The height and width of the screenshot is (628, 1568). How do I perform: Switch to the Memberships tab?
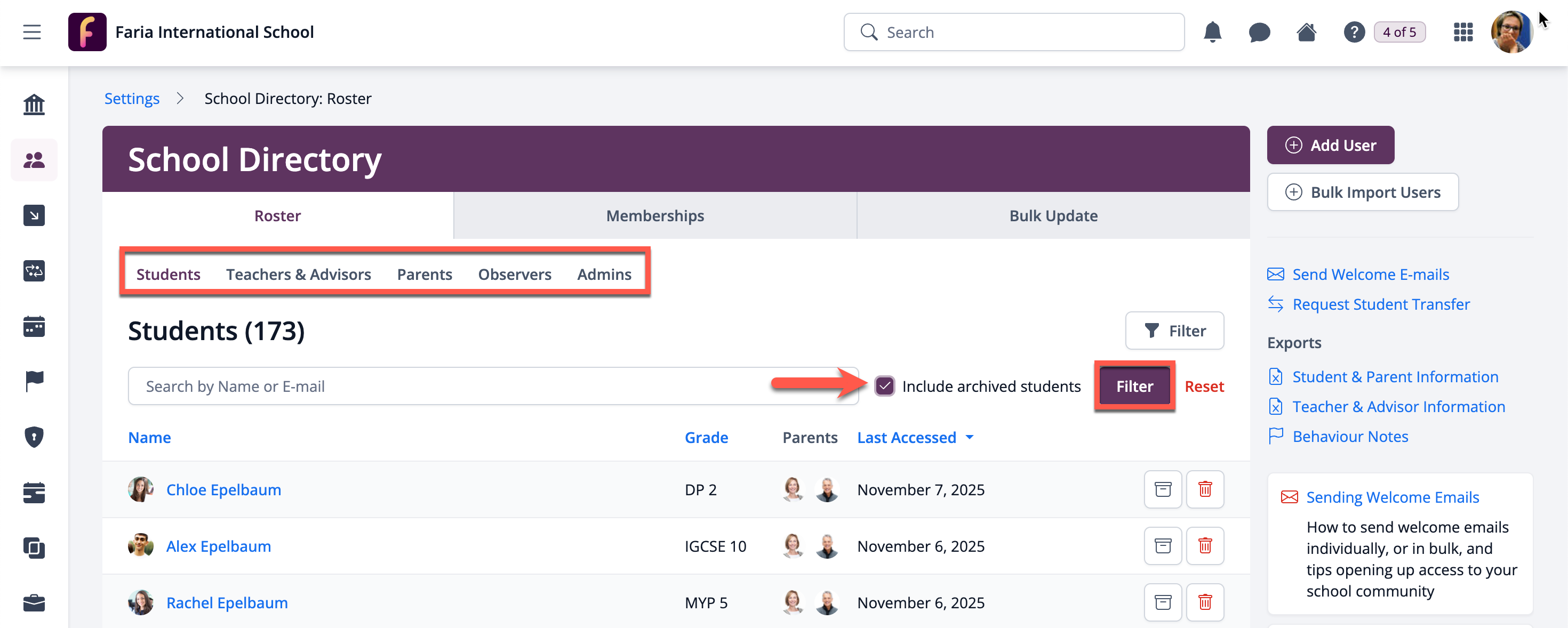click(x=655, y=216)
